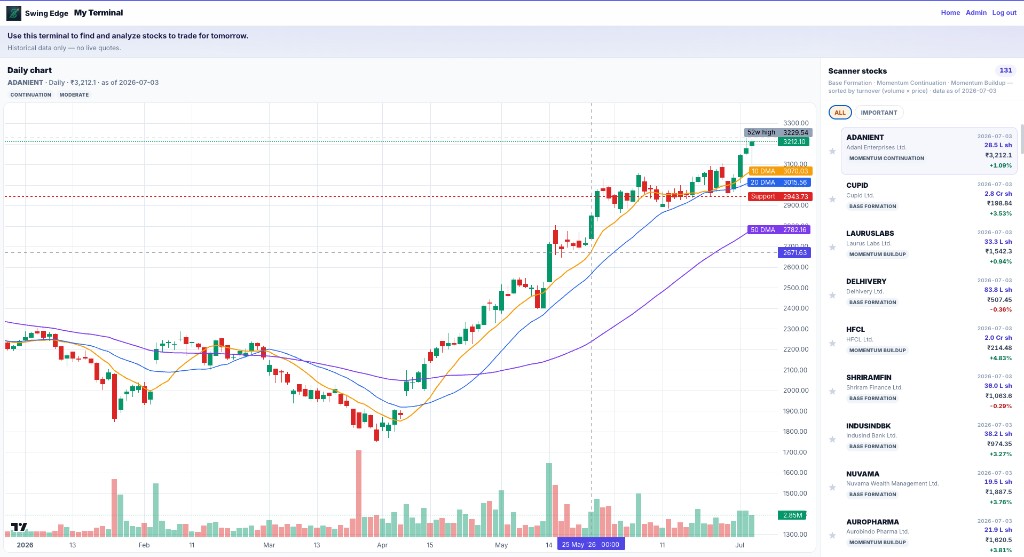Select the ALL filter pill

click(840, 112)
